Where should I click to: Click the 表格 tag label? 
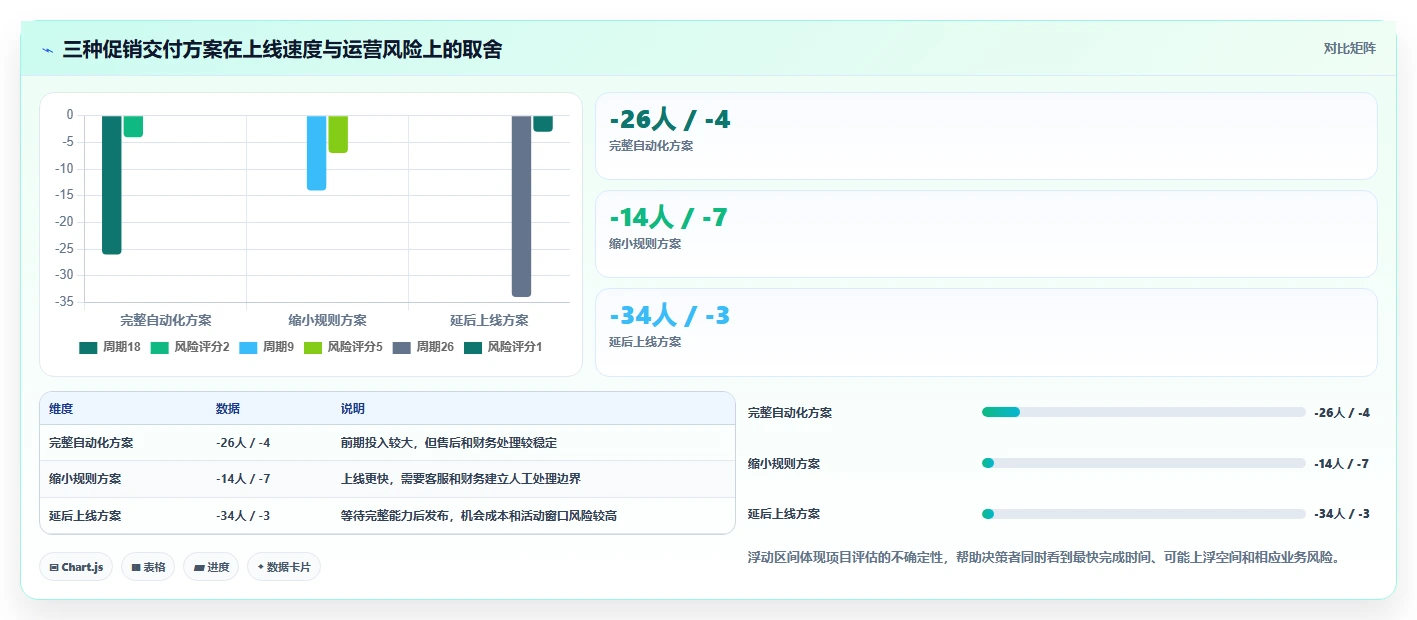point(154,567)
